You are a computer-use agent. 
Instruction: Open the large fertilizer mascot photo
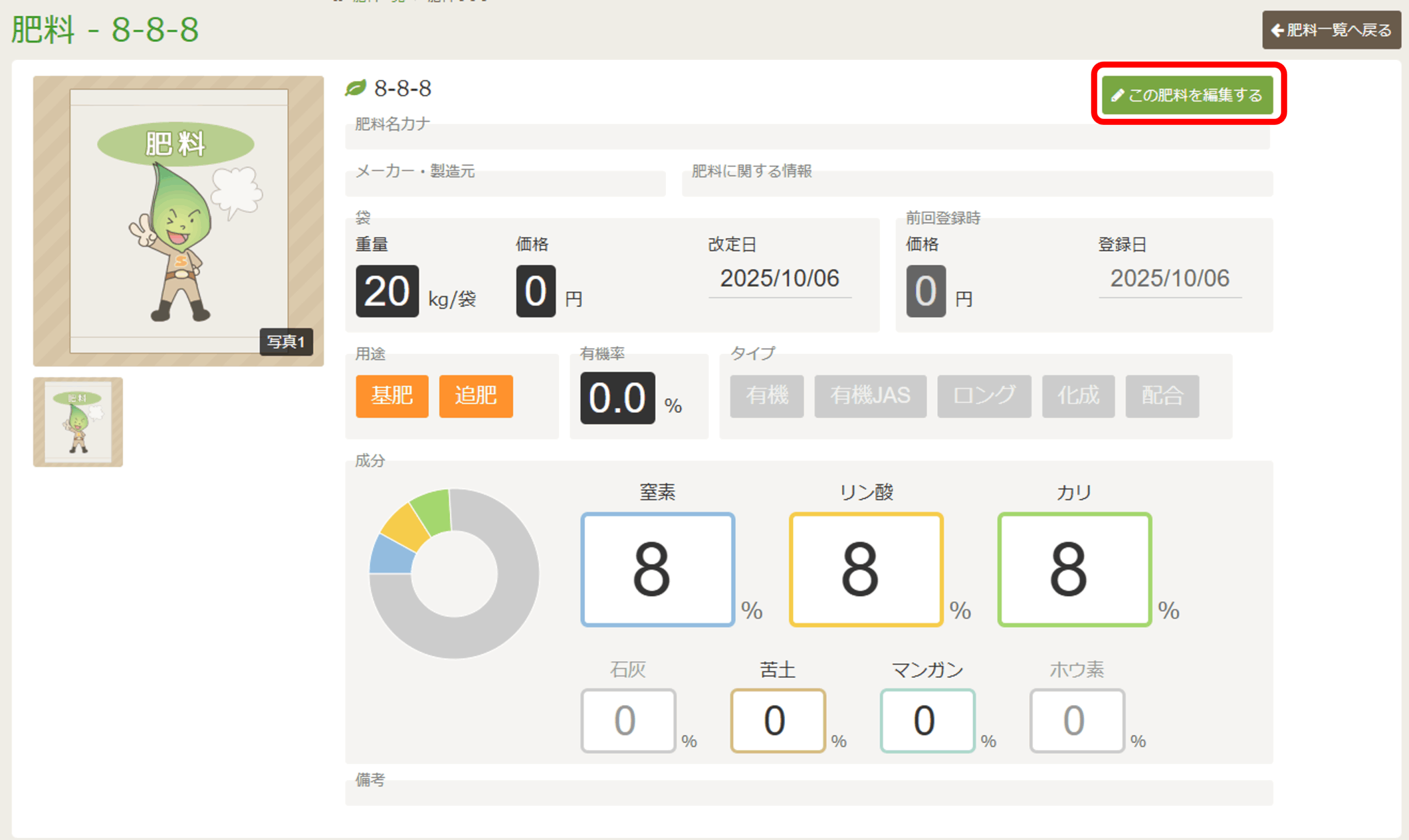tap(178, 221)
